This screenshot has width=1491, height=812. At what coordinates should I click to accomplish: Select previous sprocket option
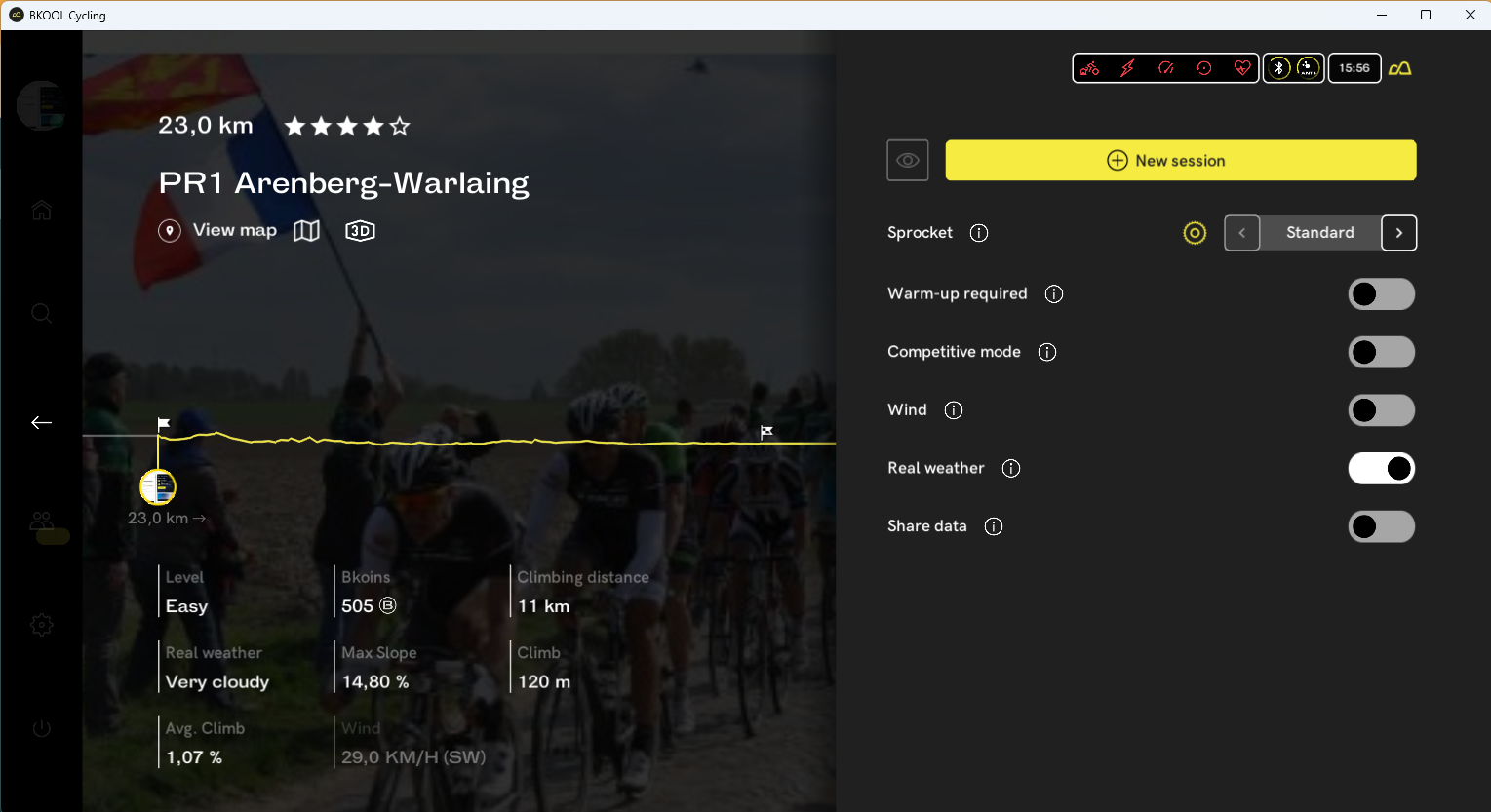(1242, 233)
